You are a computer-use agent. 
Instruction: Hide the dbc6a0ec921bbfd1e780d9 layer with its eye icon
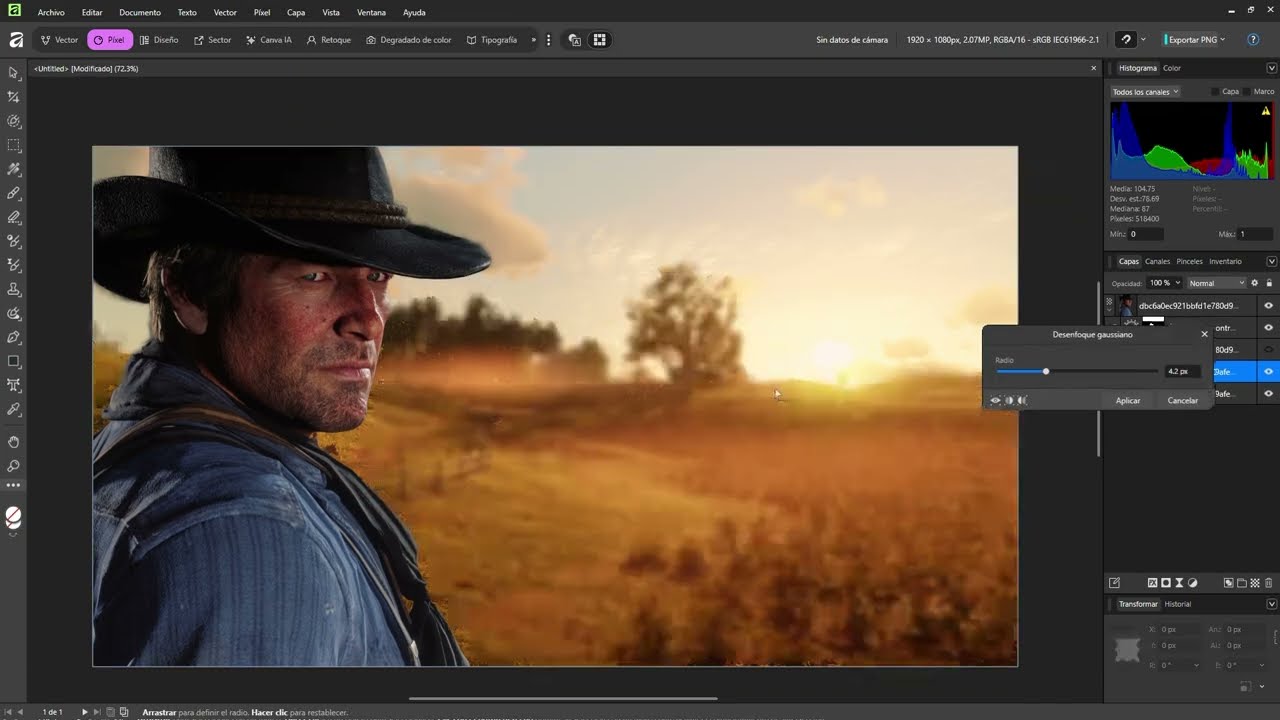pos(1269,306)
